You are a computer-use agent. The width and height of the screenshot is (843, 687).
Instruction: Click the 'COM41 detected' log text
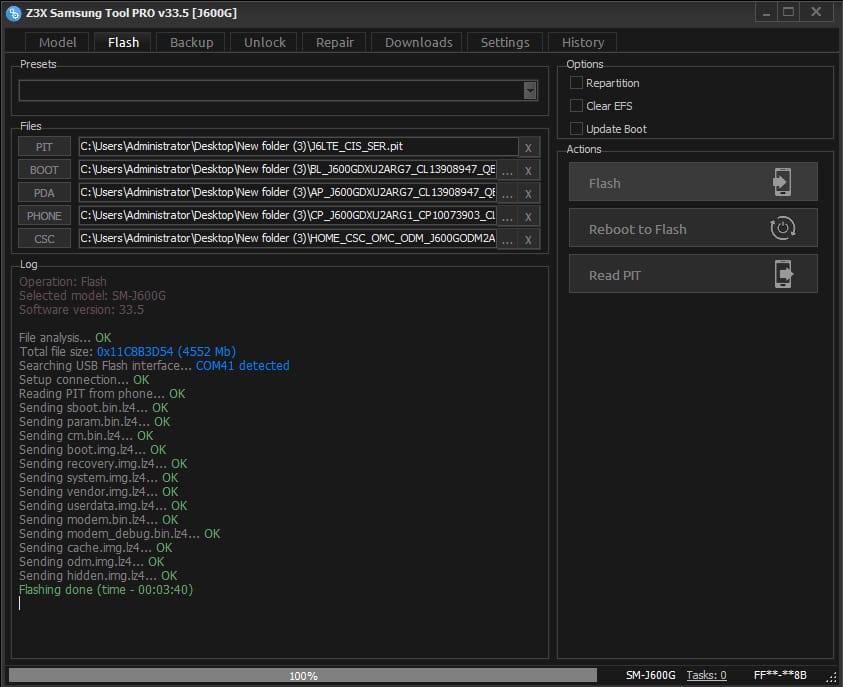(242, 366)
